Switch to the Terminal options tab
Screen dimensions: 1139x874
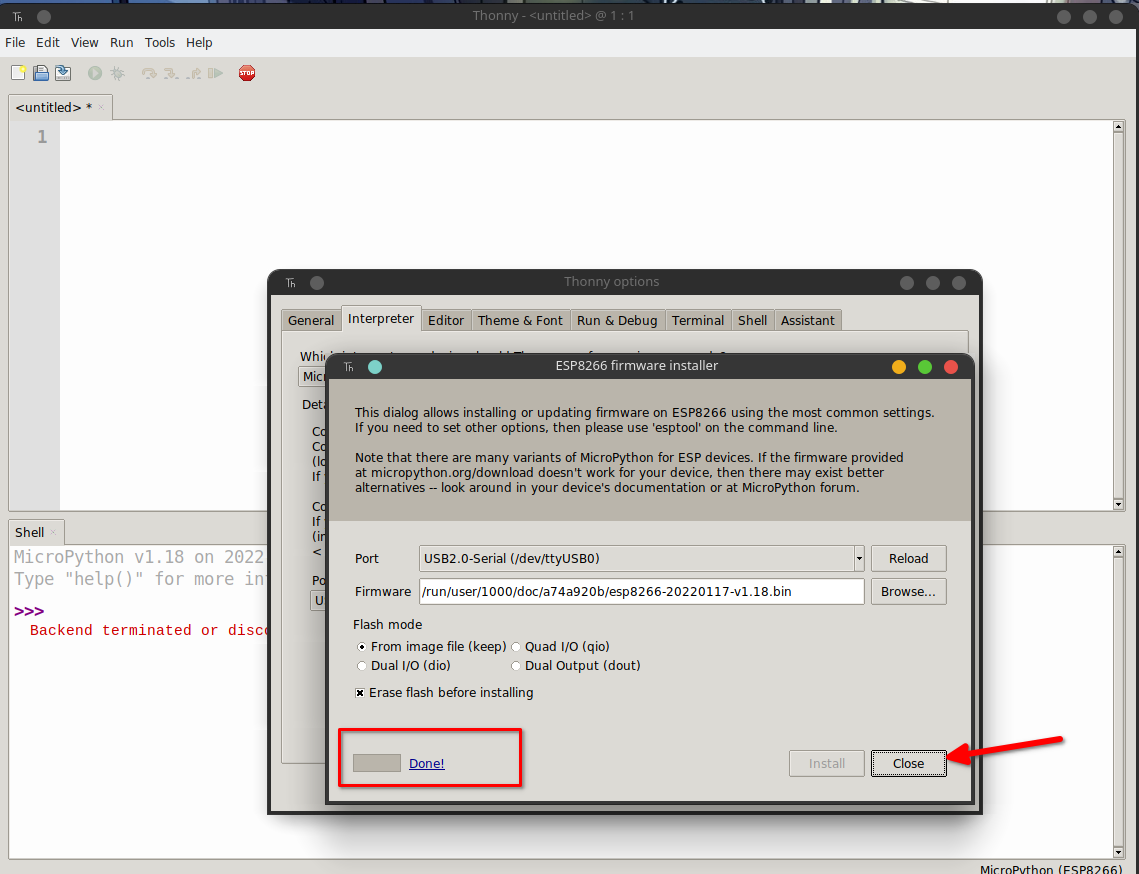click(x=697, y=320)
